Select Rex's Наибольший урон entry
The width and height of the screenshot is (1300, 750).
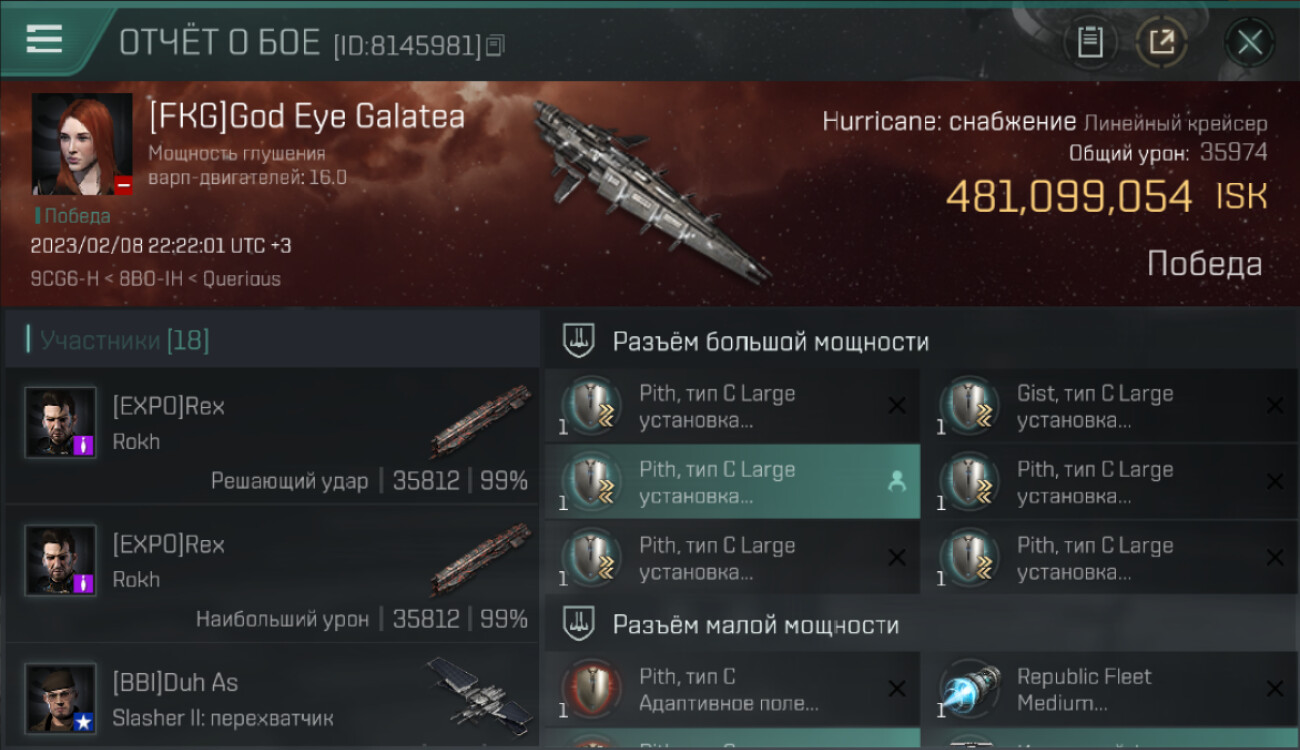pyautogui.click(x=272, y=574)
